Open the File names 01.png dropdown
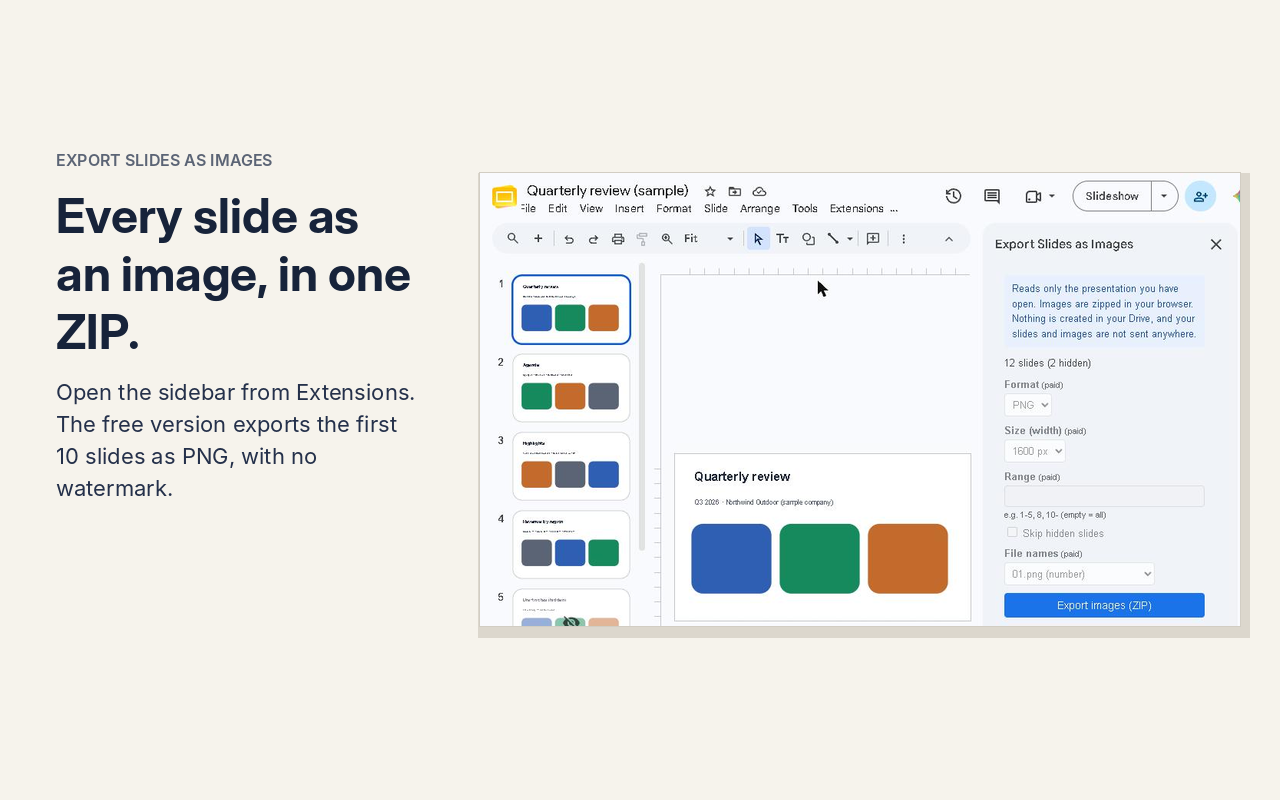 [x=1079, y=574]
